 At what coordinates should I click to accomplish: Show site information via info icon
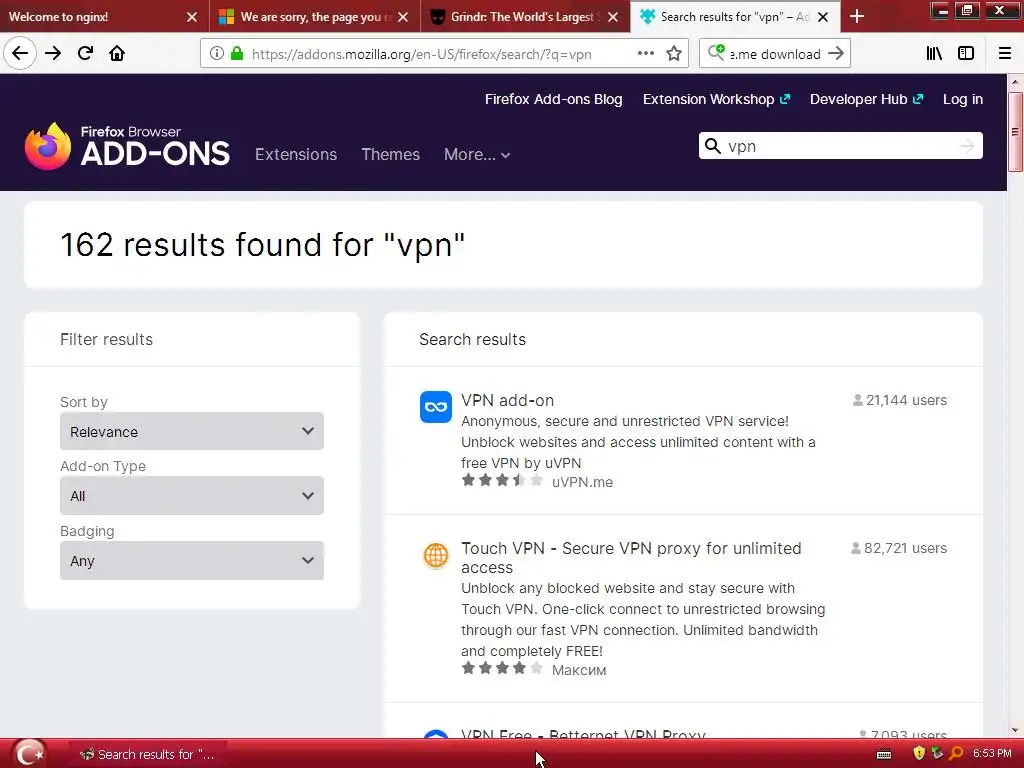216,54
